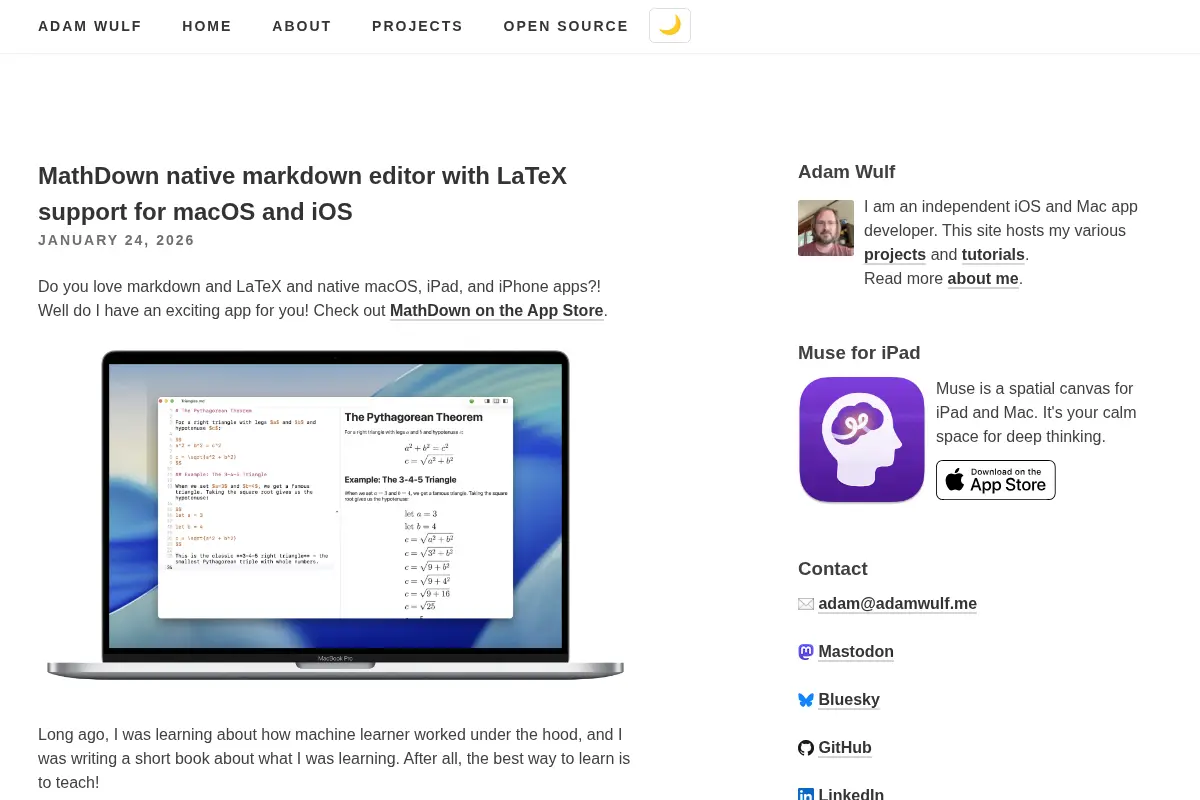Toggle dark mode with the moon button
The width and height of the screenshot is (1200, 800).
[x=670, y=26]
